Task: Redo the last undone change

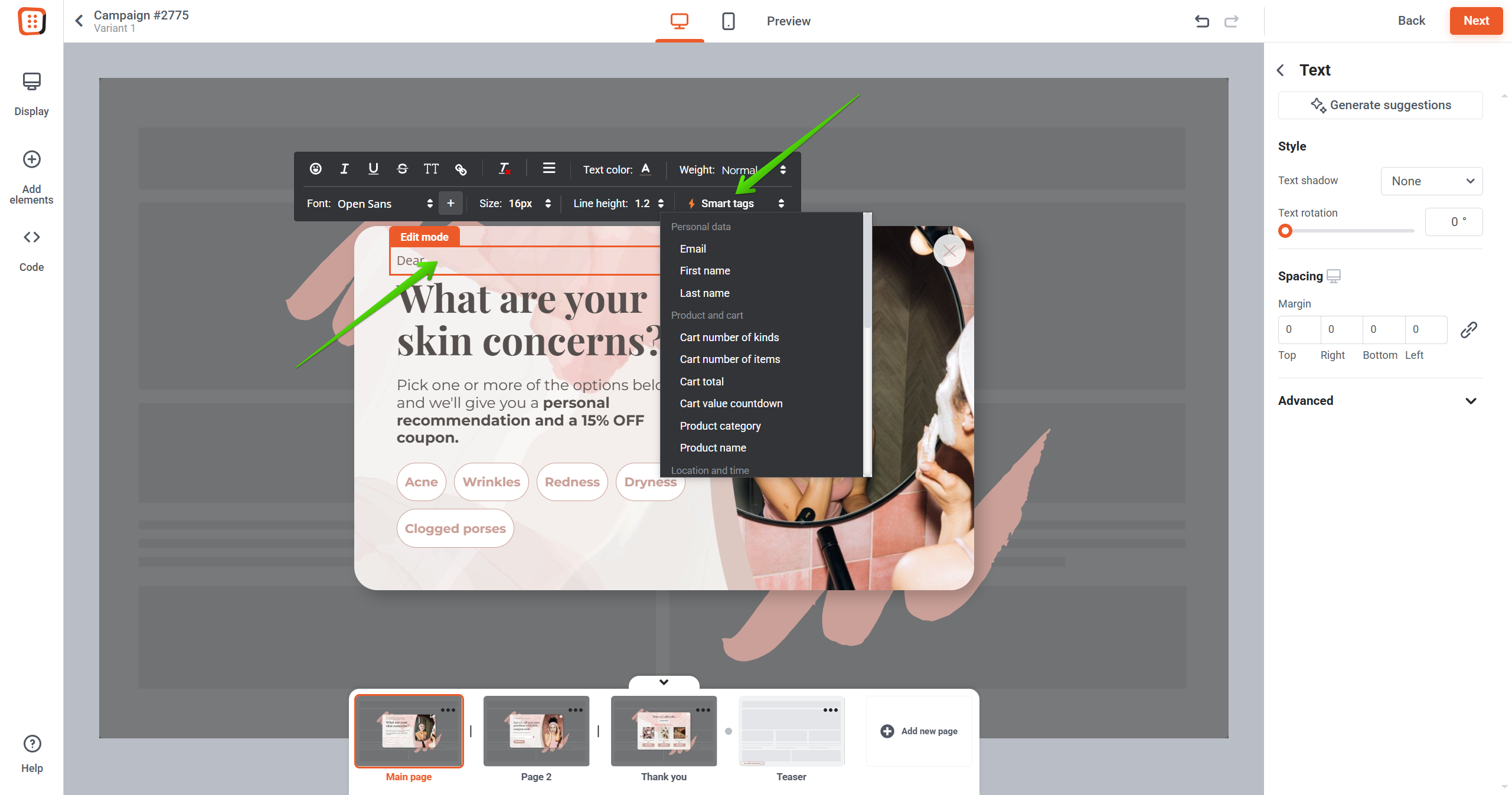Action: coord(1231,21)
